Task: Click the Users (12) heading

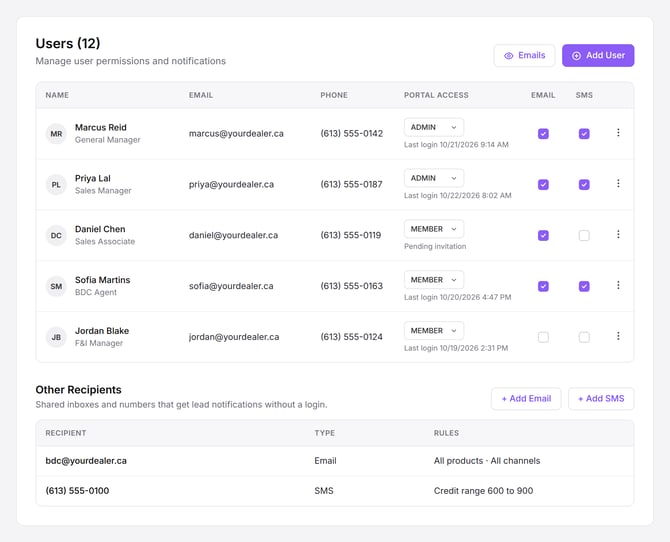Action: (68, 44)
